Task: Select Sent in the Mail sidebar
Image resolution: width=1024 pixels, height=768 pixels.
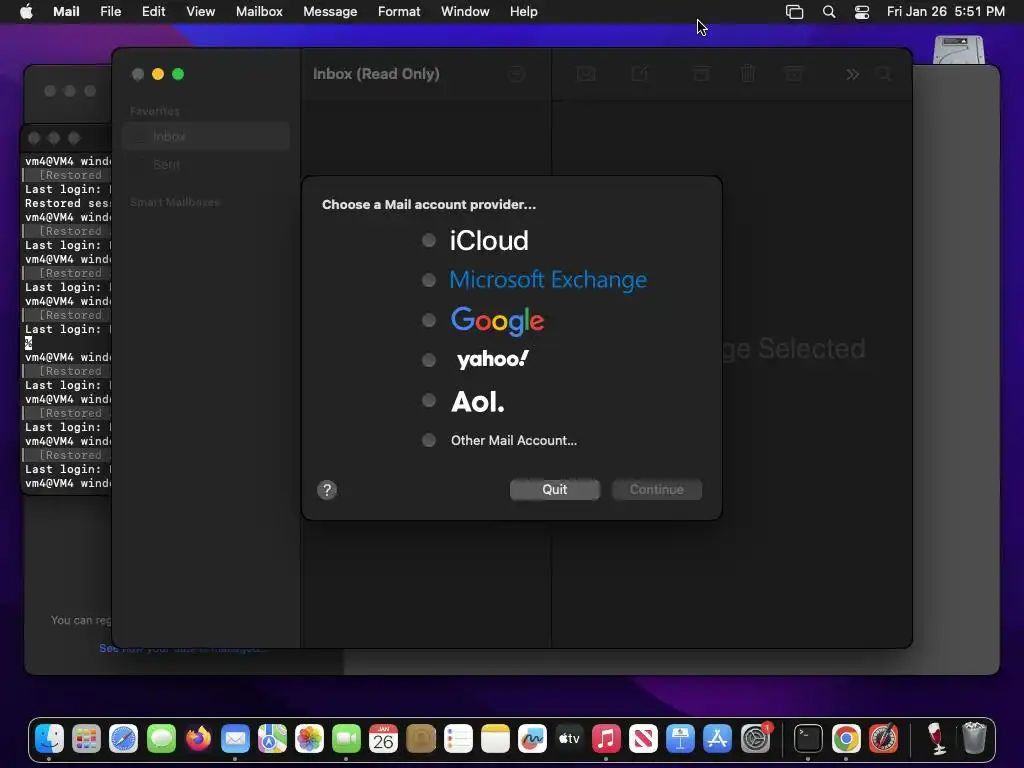Action: click(205, 165)
